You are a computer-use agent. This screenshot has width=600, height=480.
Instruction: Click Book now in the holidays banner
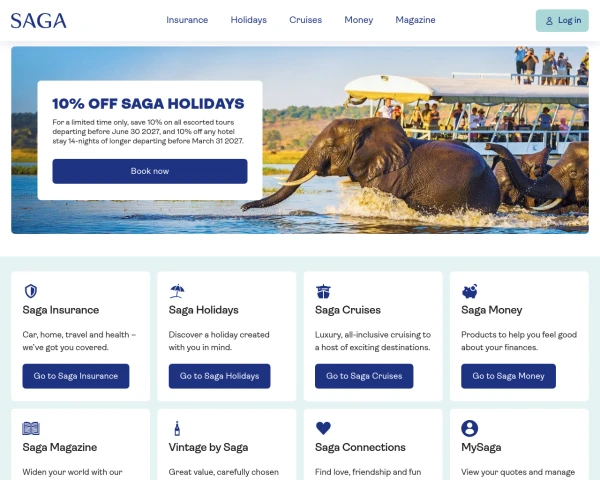[150, 171]
